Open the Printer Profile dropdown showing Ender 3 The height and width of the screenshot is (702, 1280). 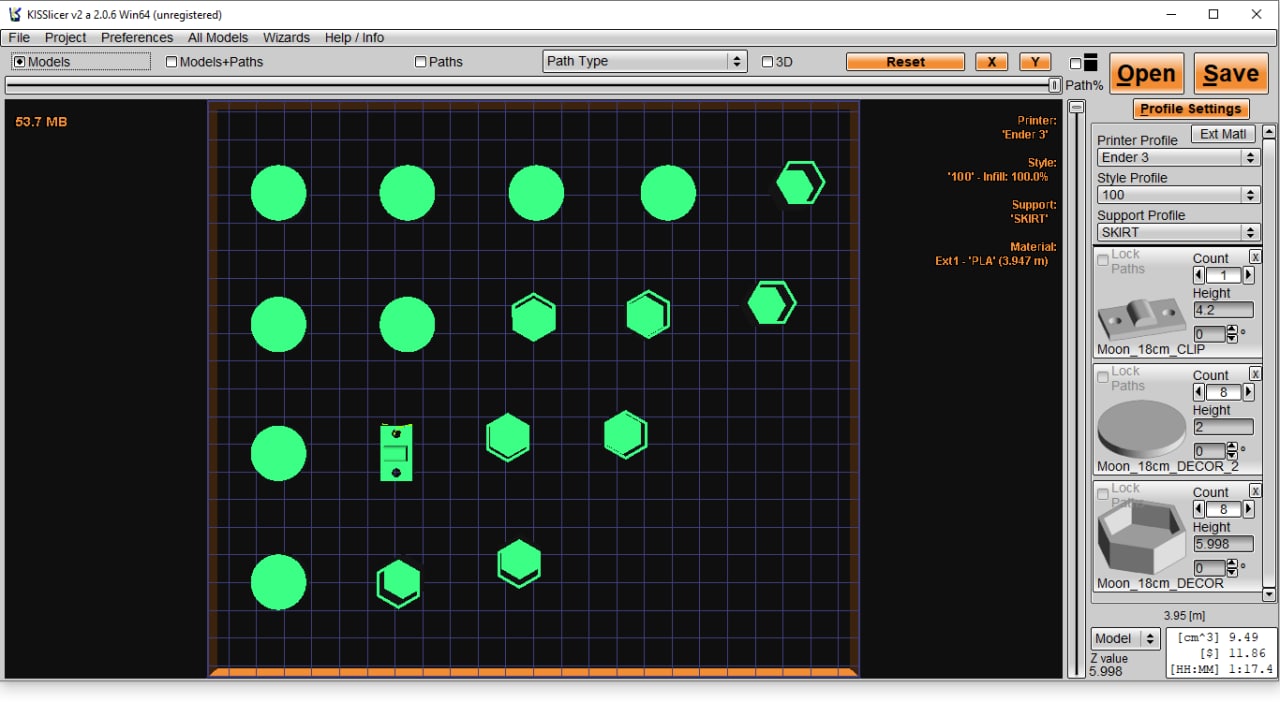point(1178,157)
